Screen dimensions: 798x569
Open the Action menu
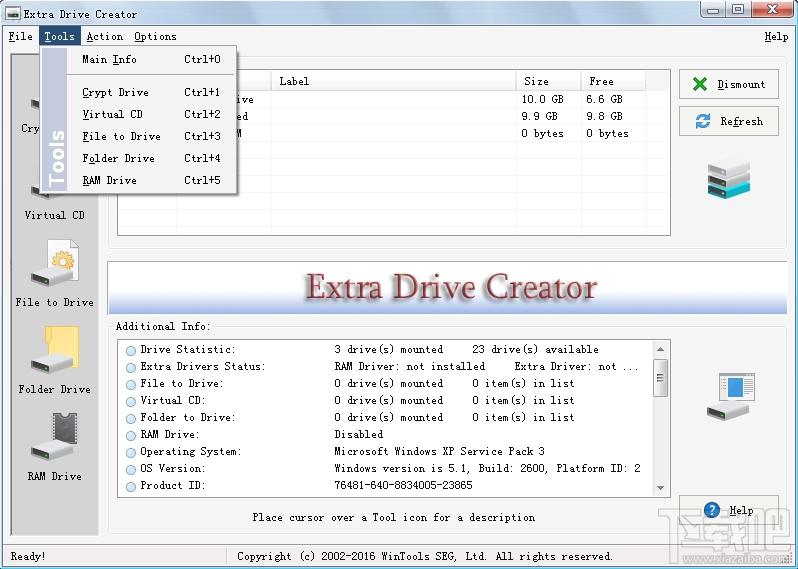[x=104, y=37]
